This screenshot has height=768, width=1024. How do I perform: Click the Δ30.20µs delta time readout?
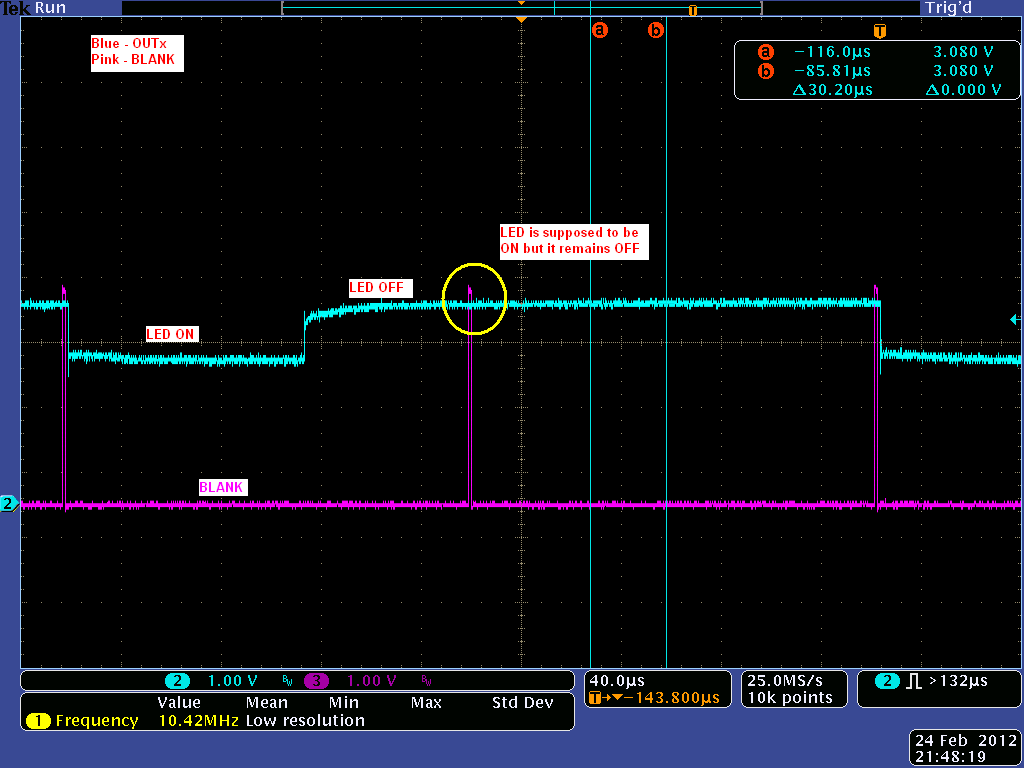point(833,89)
